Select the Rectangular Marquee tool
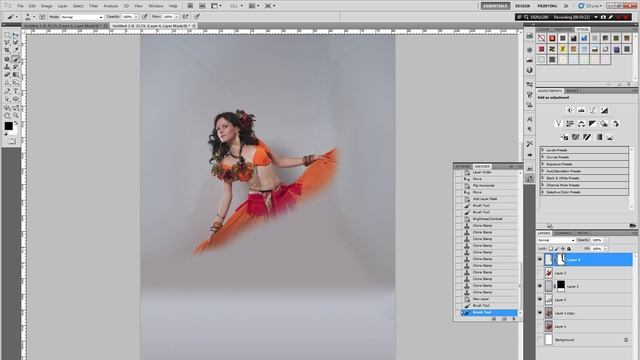This screenshot has width=640, height=360. point(7,35)
